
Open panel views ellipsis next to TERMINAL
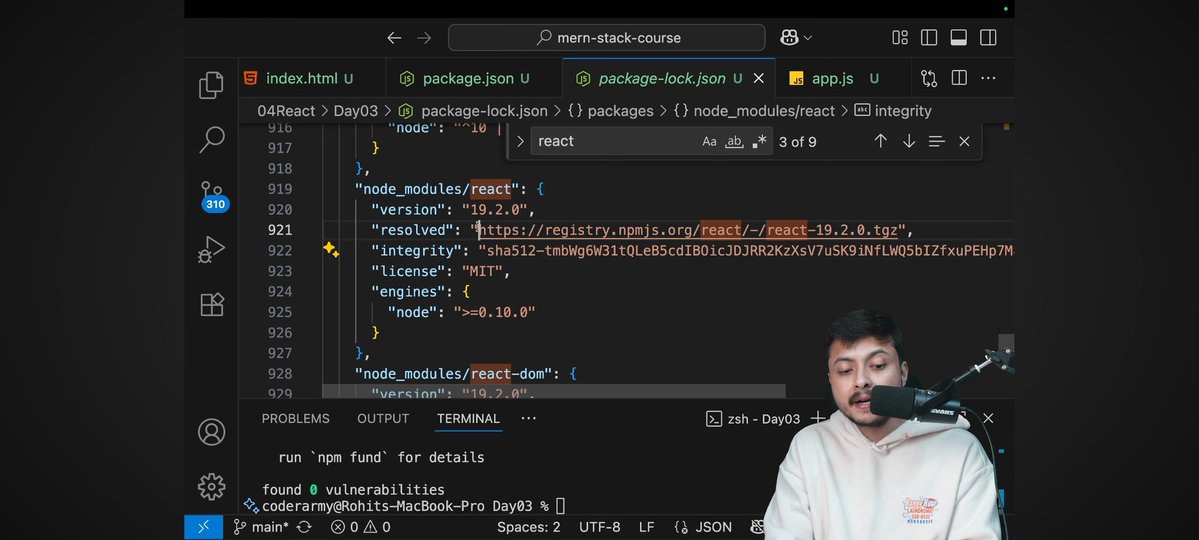(528, 418)
